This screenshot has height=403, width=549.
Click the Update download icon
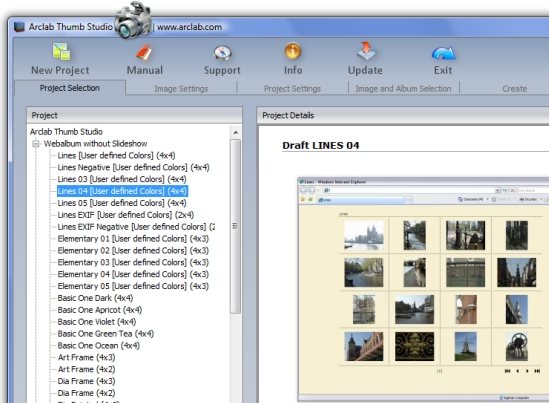[x=366, y=51]
